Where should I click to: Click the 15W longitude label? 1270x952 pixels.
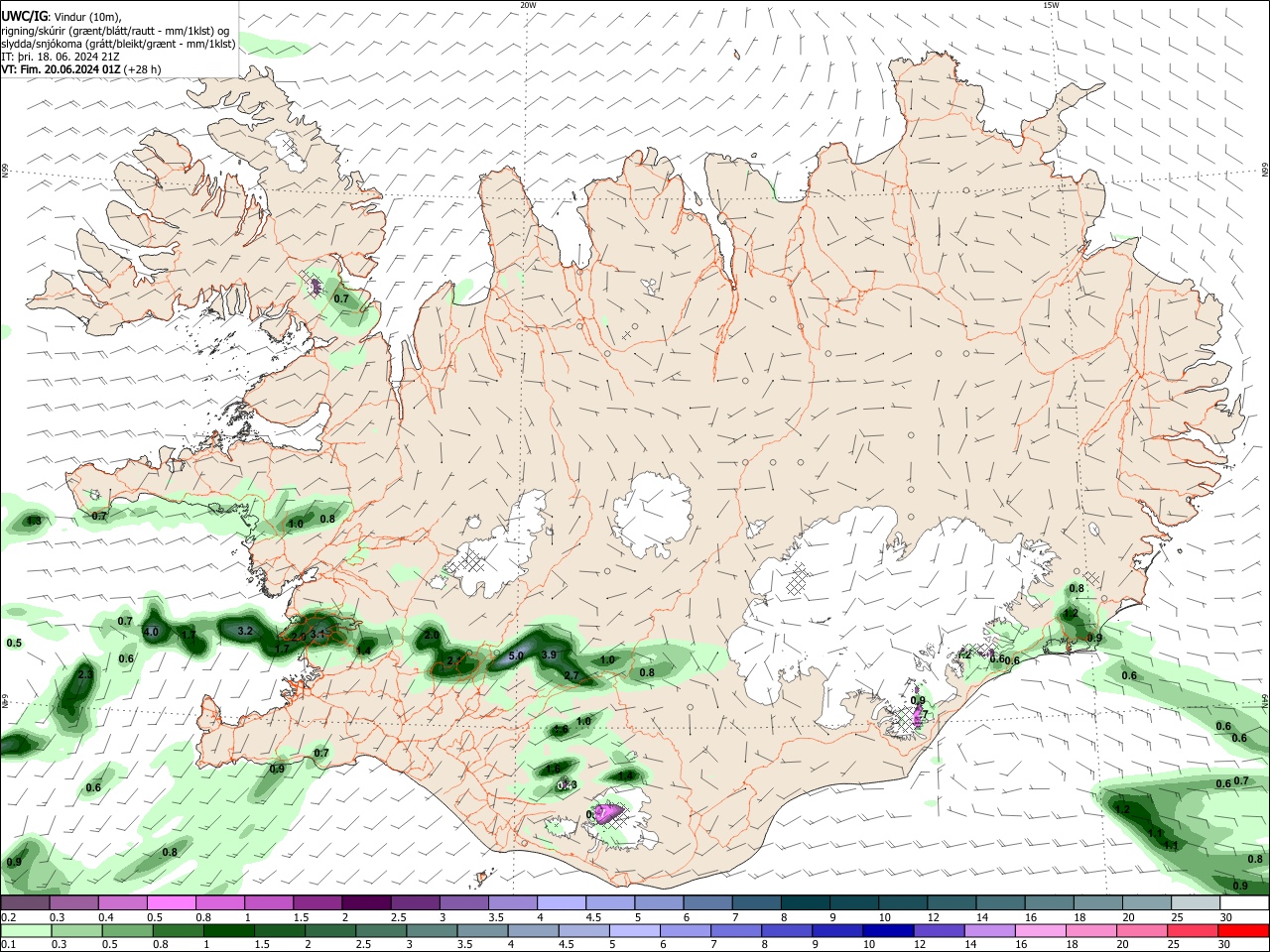coord(1051,5)
